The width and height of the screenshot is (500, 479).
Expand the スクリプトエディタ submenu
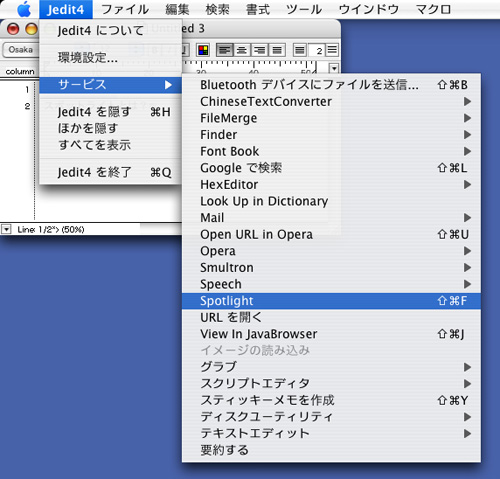331,384
